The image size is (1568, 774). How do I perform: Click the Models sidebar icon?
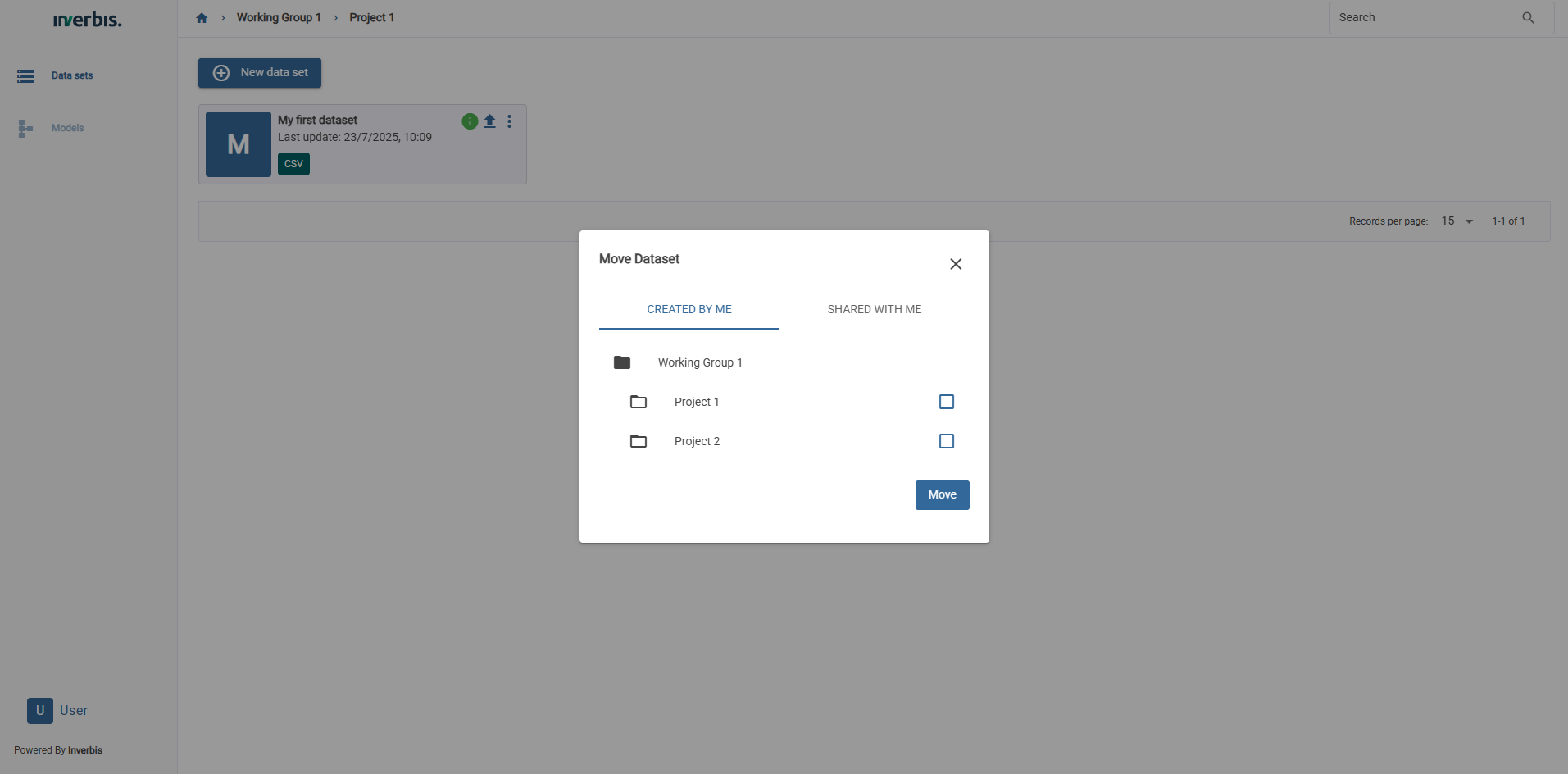click(x=25, y=129)
